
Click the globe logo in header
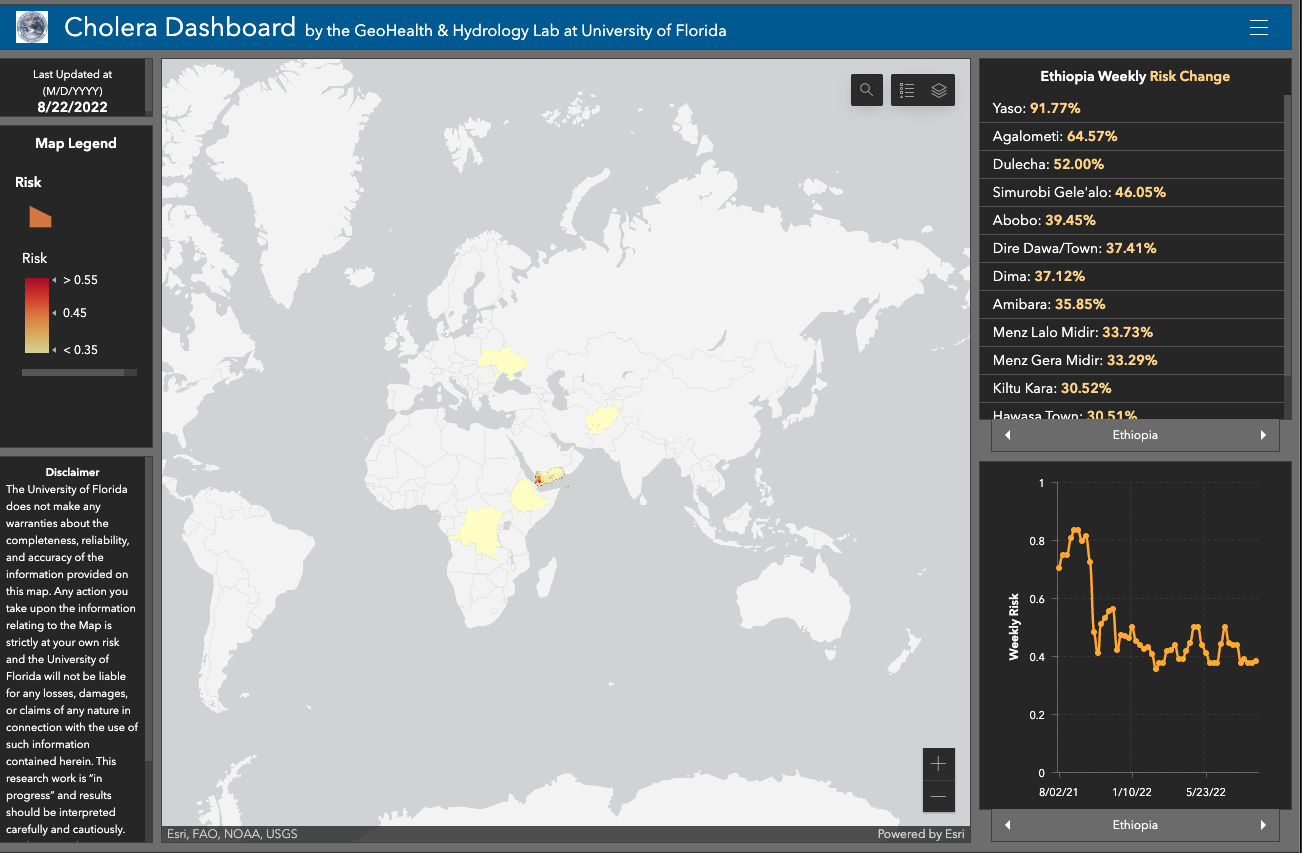point(31,28)
